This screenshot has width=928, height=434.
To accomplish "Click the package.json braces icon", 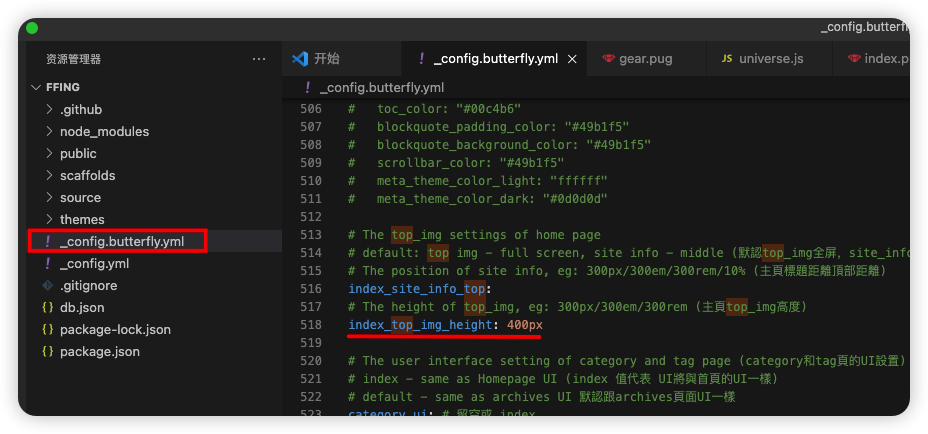I will click(47, 352).
